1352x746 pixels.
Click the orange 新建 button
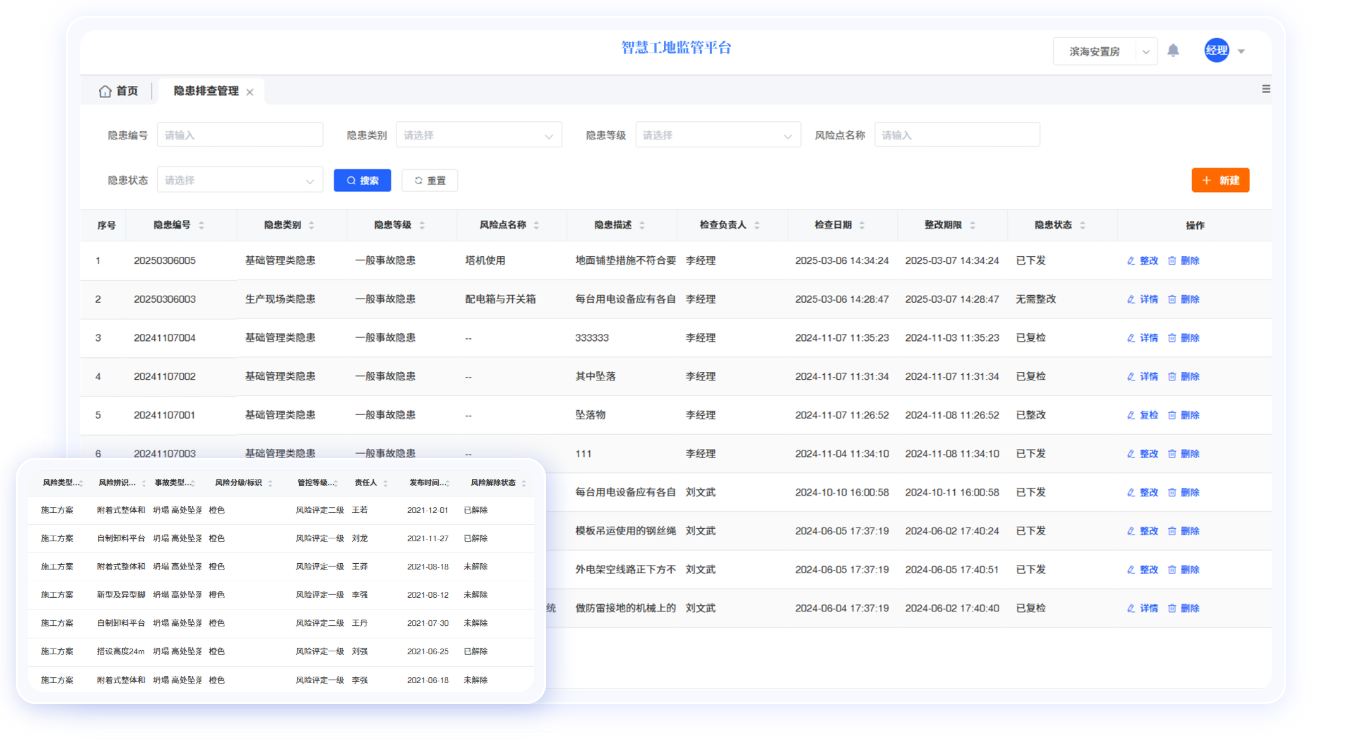[x=1220, y=180]
